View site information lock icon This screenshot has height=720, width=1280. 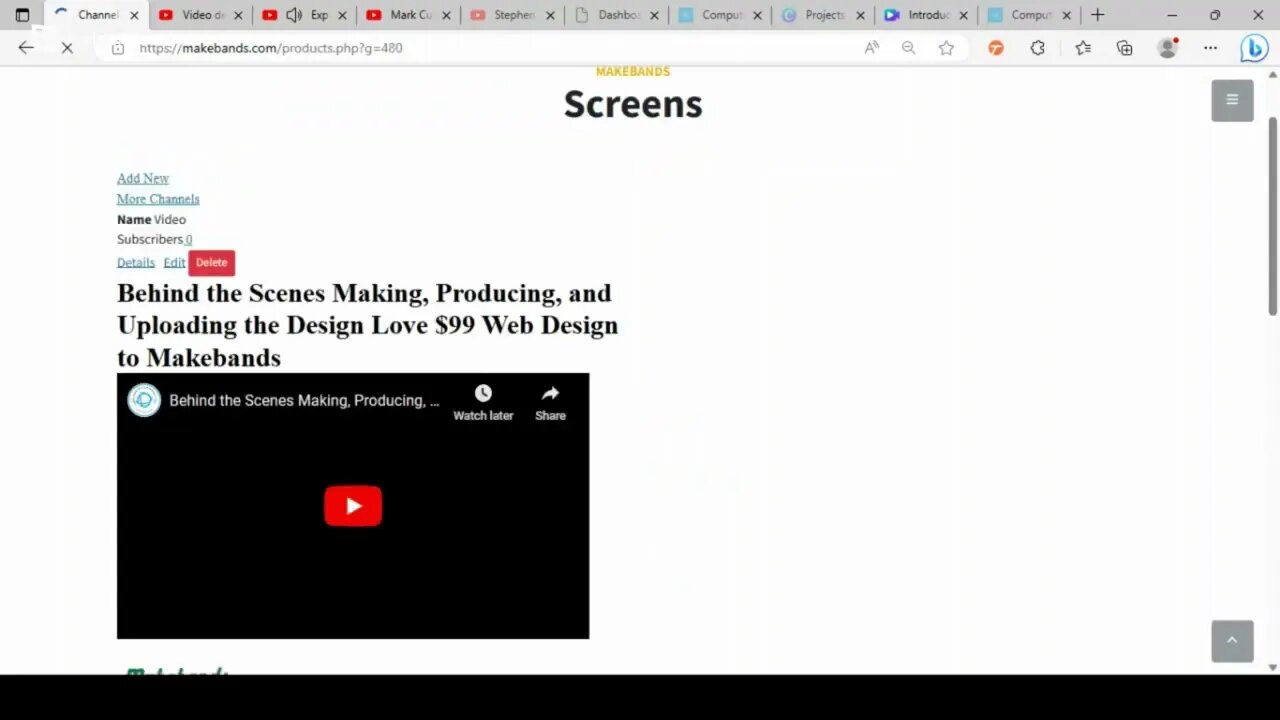(118, 48)
